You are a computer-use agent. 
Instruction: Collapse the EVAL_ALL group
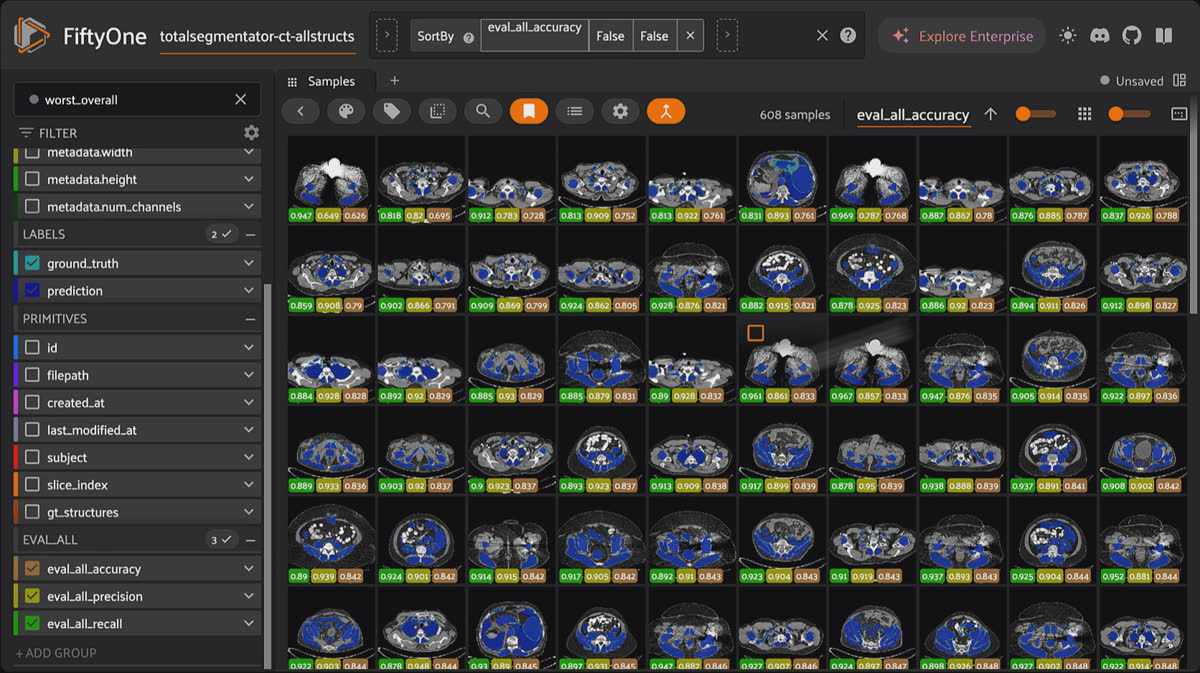point(250,540)
